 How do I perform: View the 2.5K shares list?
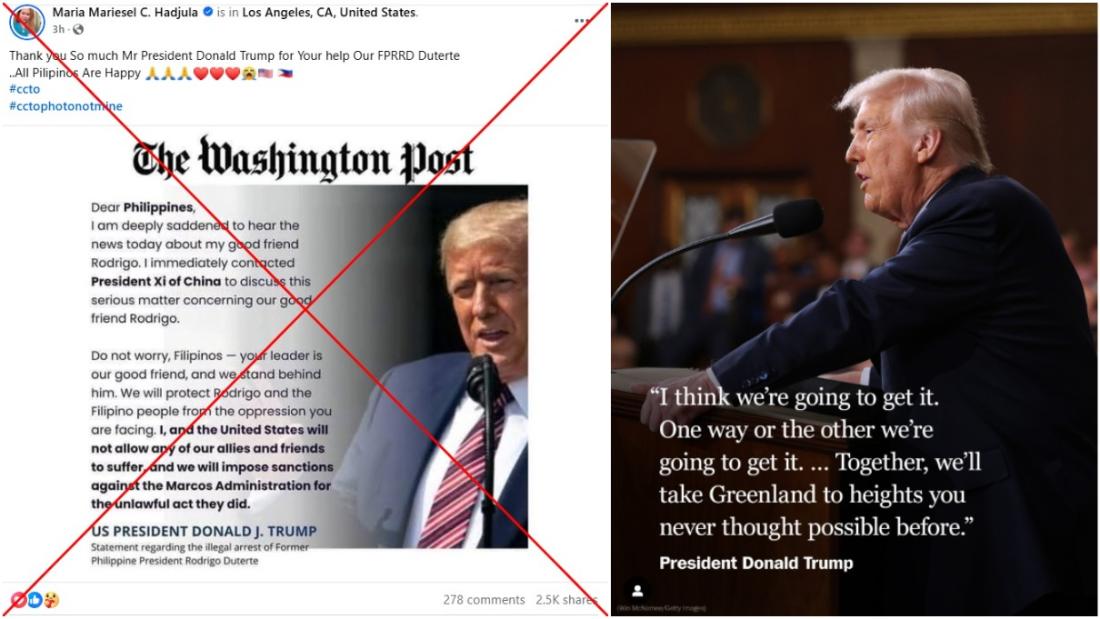pos(566,599)
